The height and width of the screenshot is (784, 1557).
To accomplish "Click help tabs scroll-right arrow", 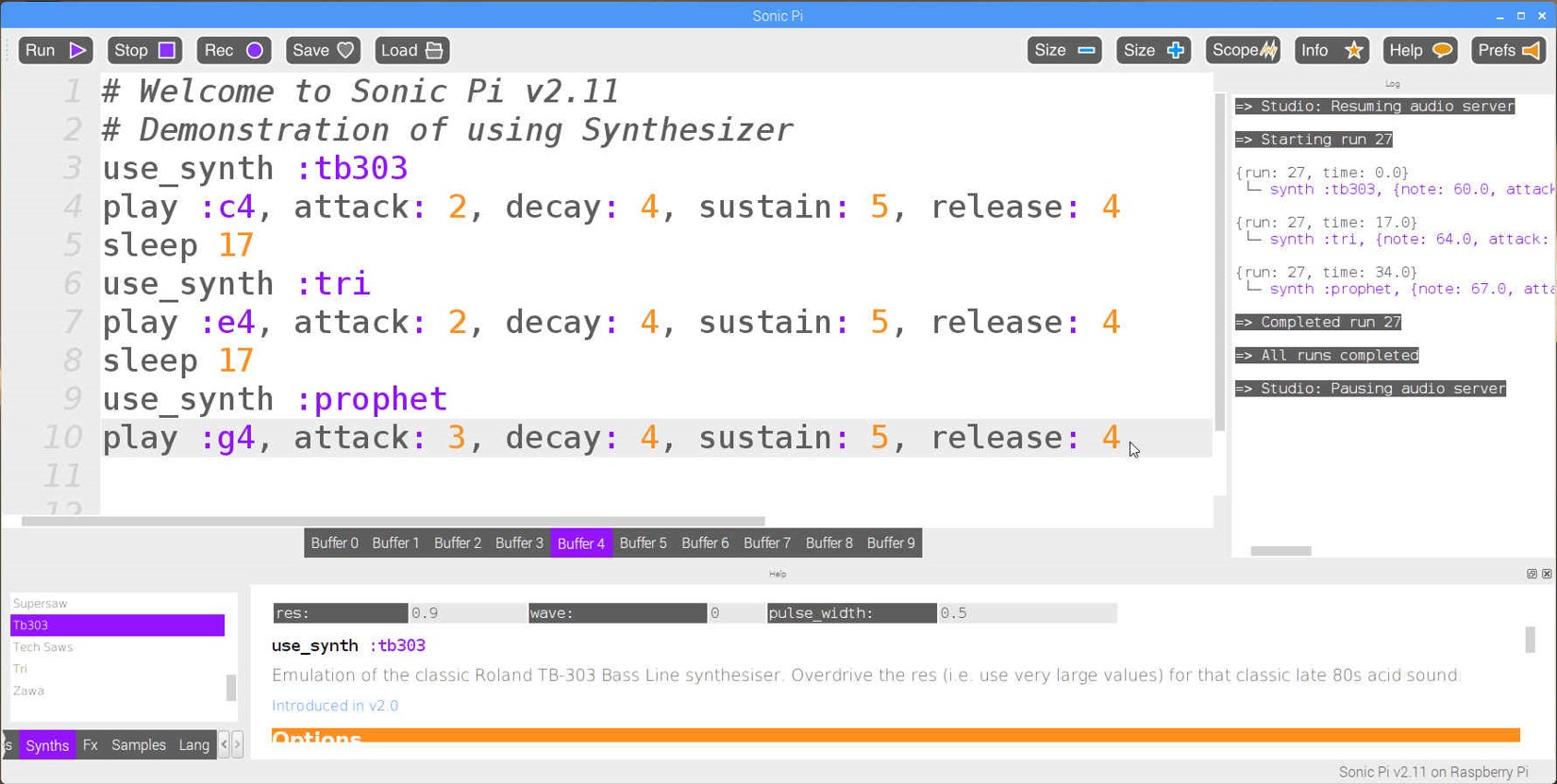I will click(237, 745).
